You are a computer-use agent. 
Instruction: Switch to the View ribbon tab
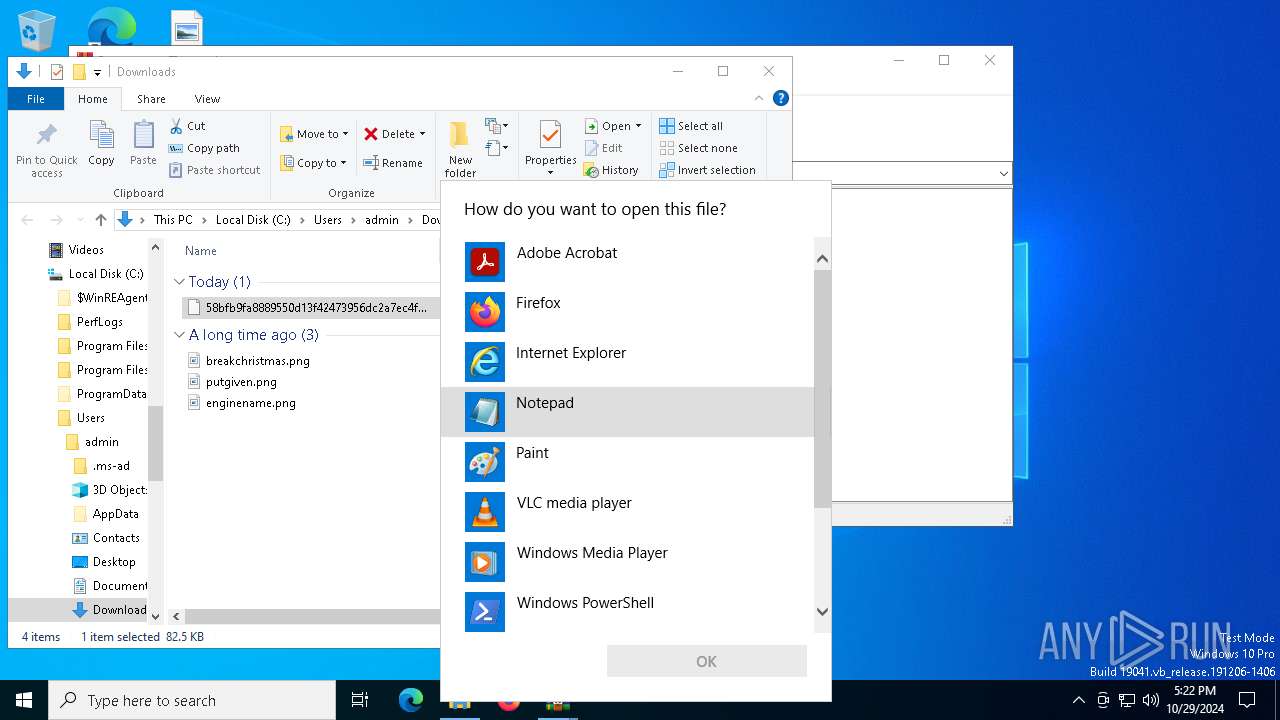tap(207, 99)
